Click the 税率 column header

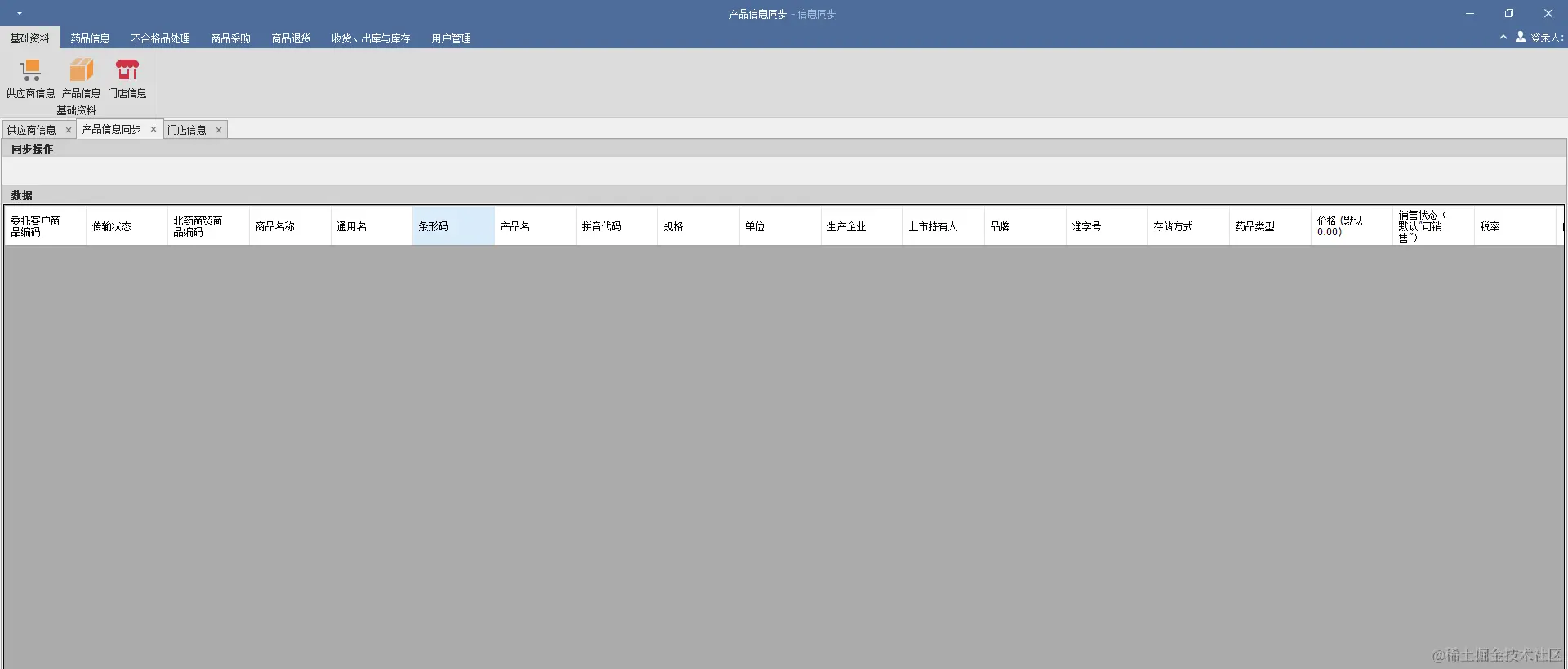click(x=1515, y=226)
